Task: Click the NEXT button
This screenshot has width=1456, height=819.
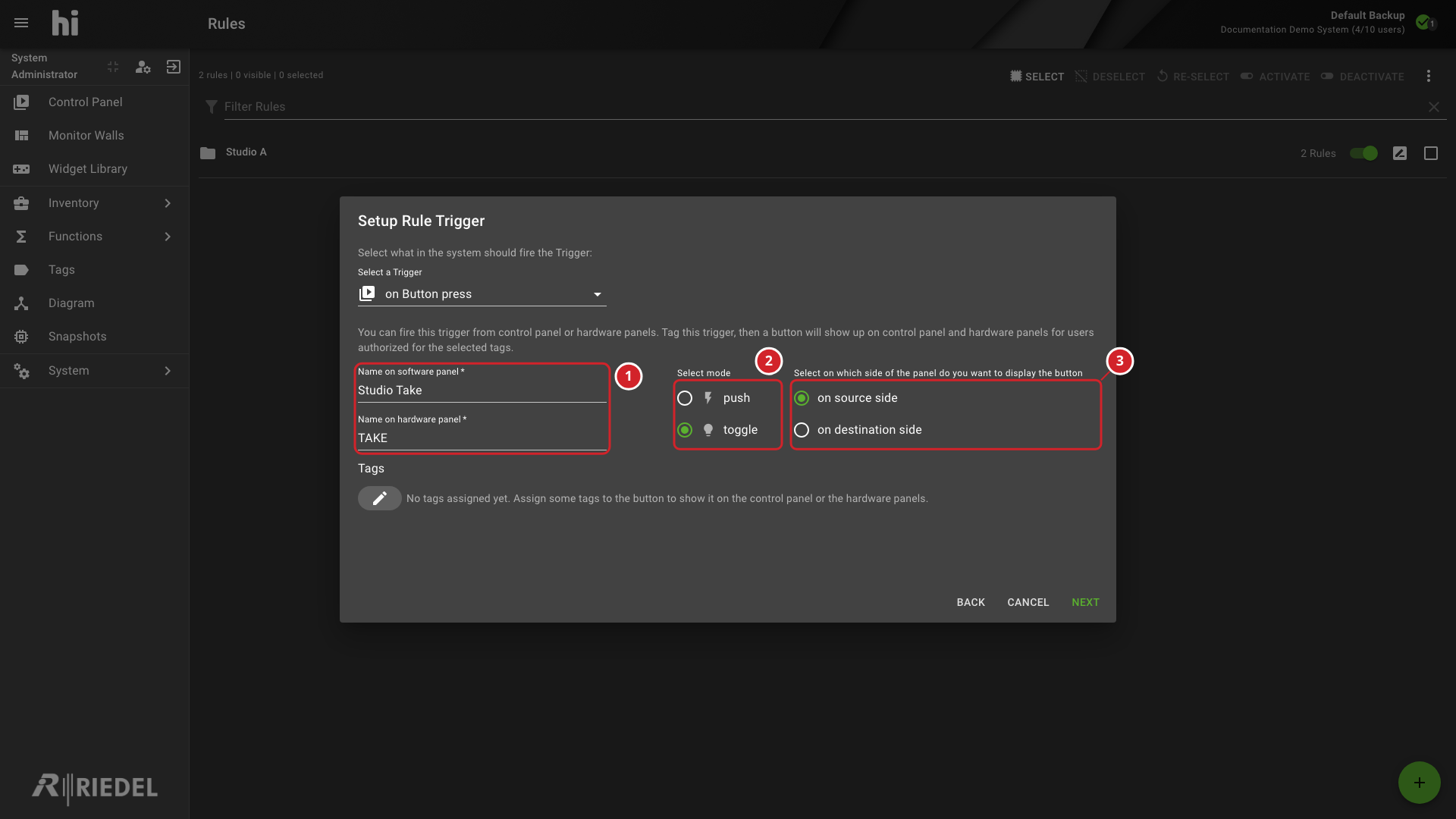Action: coord(1085,602)
